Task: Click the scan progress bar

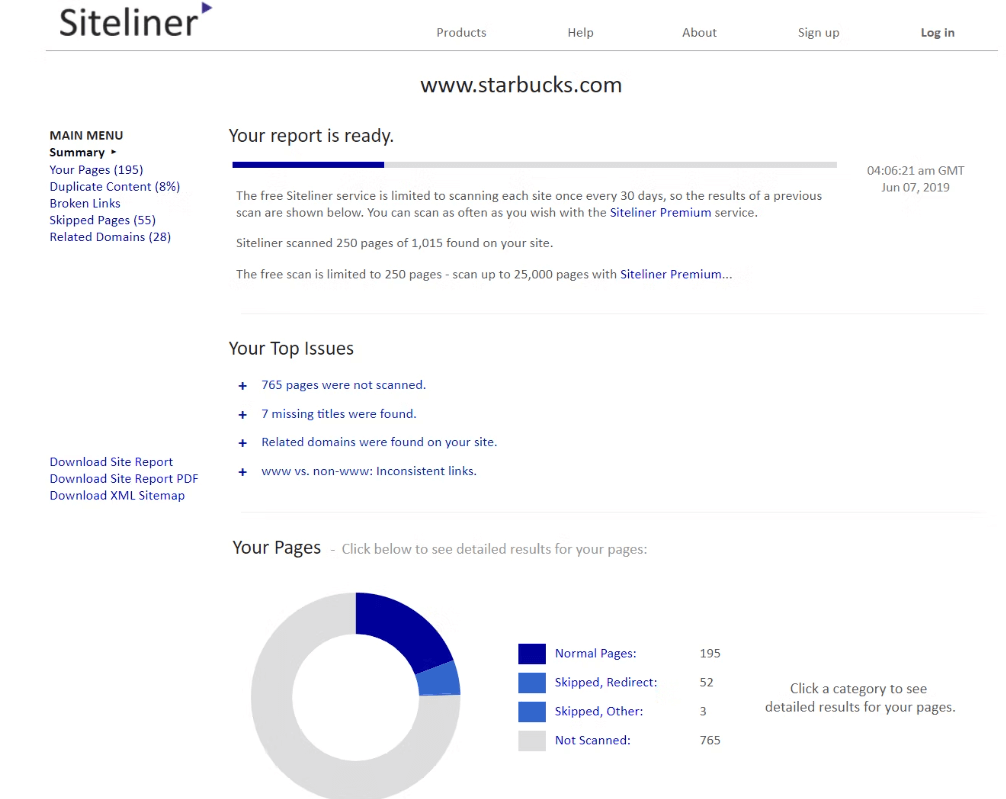Action: [x=534, y=165]
